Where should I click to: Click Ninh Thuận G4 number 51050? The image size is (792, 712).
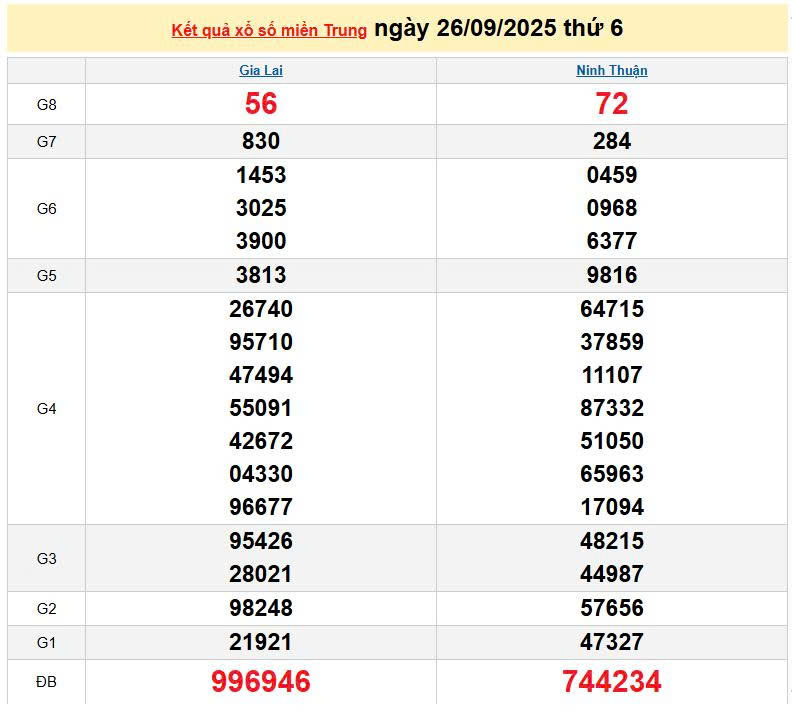click(x=612, y=441)
